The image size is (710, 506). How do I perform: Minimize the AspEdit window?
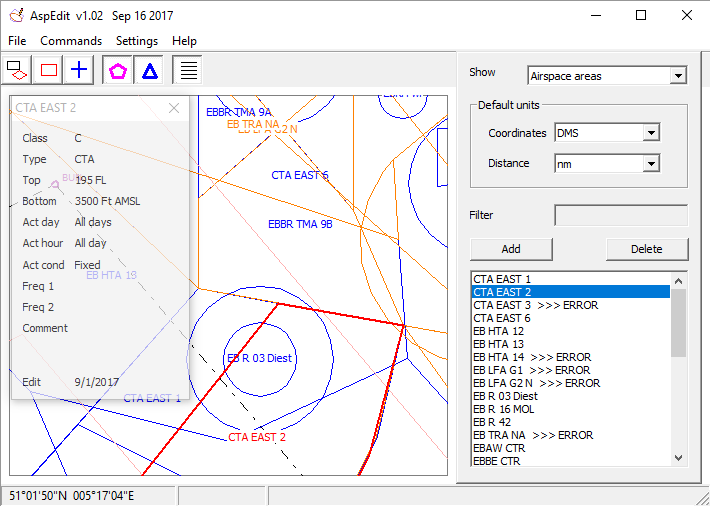tap(596, 15)
